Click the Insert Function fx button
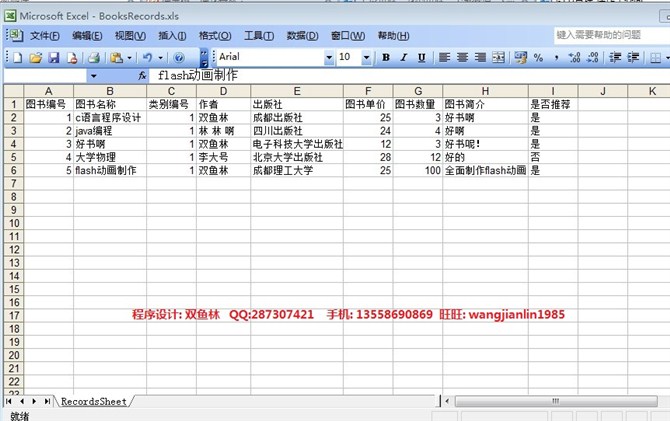Image resolution: width=670 pixels, height=421 pixels. (143, 76)
